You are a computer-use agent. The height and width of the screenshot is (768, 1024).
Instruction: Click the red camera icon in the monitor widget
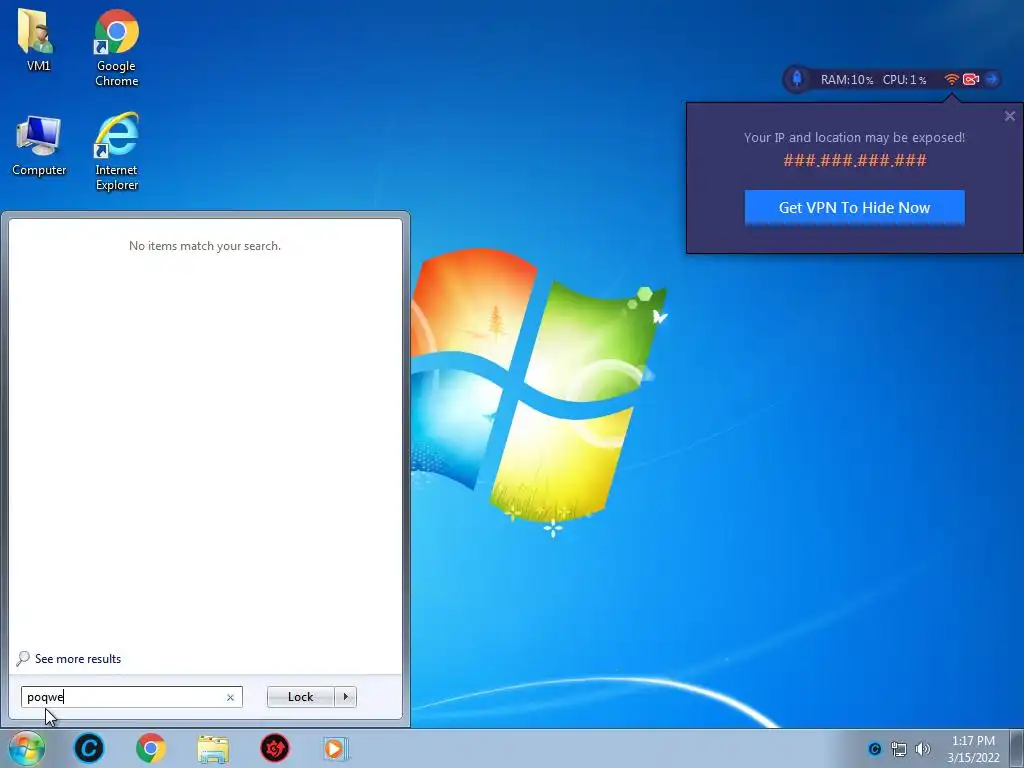(971, 79)
